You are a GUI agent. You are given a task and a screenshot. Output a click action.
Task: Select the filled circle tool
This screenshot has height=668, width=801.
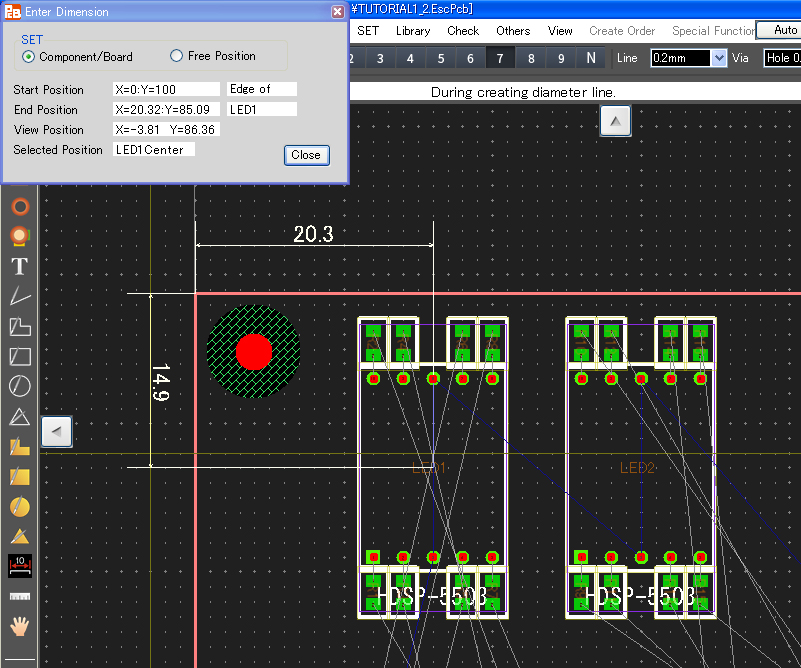point(20,506)
